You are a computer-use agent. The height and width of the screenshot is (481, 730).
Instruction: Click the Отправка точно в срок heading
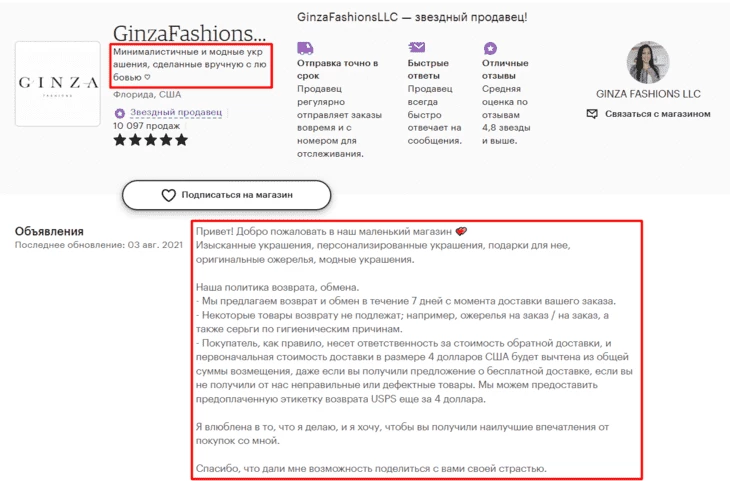point(338,69)
